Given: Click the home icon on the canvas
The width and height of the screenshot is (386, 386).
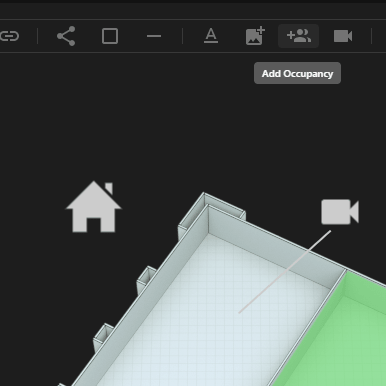Looking at the screenshot, I should click(x=94, y=207).
